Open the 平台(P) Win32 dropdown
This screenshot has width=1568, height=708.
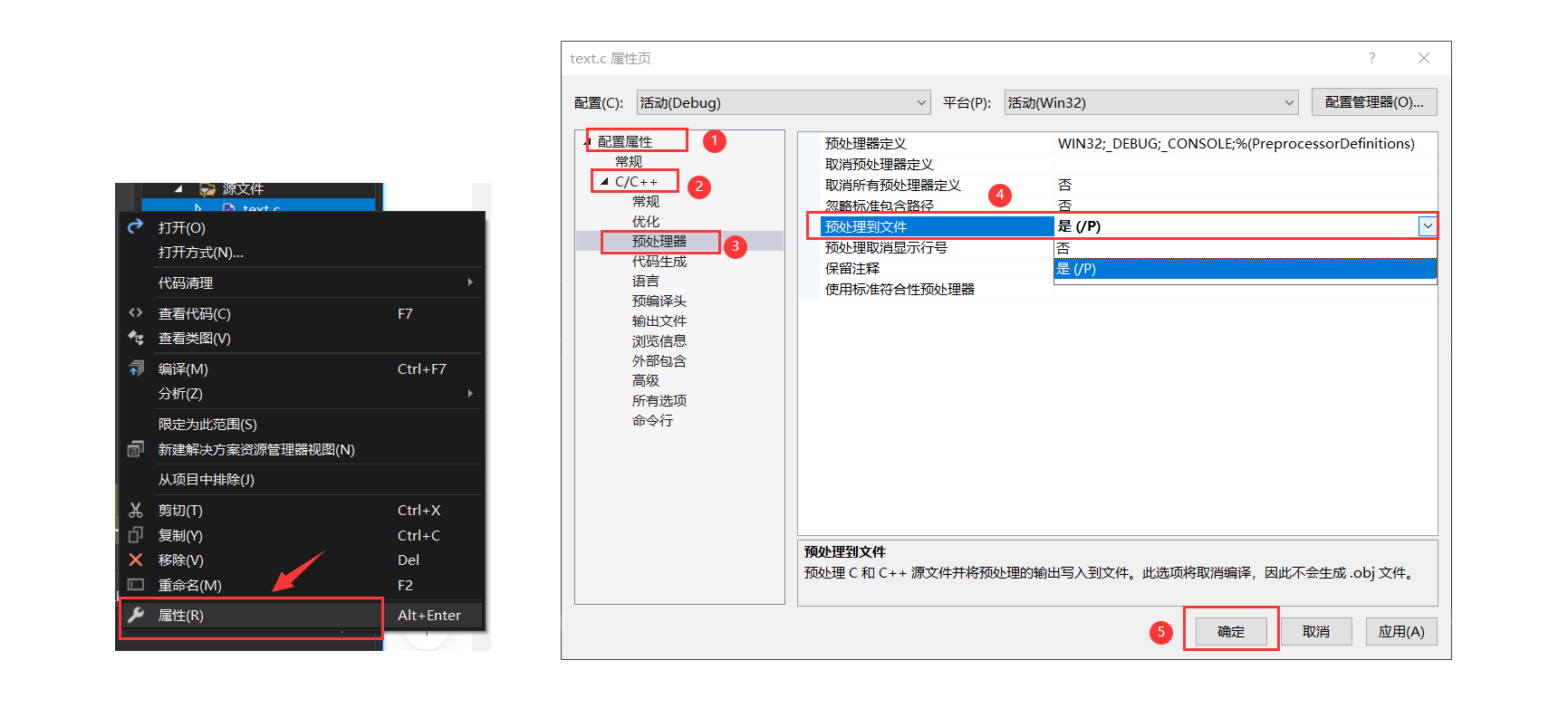pos(1151,102)
